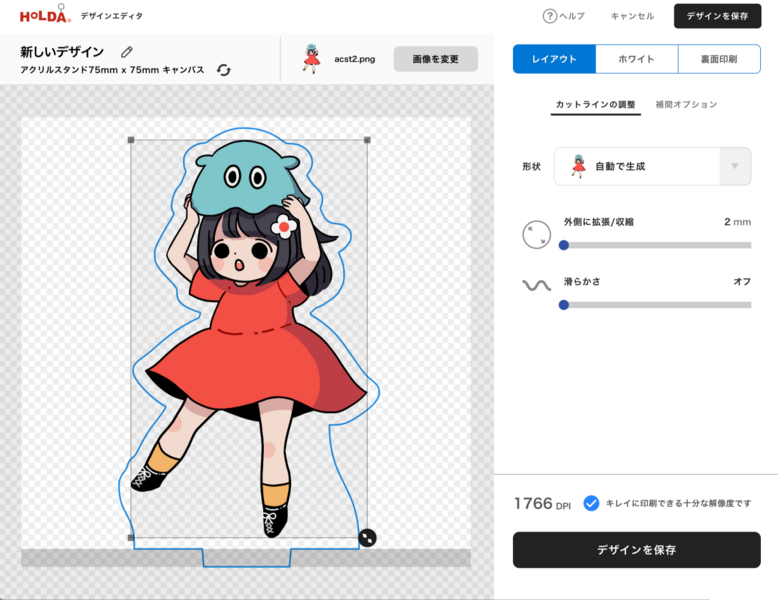Switch to the ホワイト tab
The width and height of the screenshot is (778, 600).
point(637,59)
